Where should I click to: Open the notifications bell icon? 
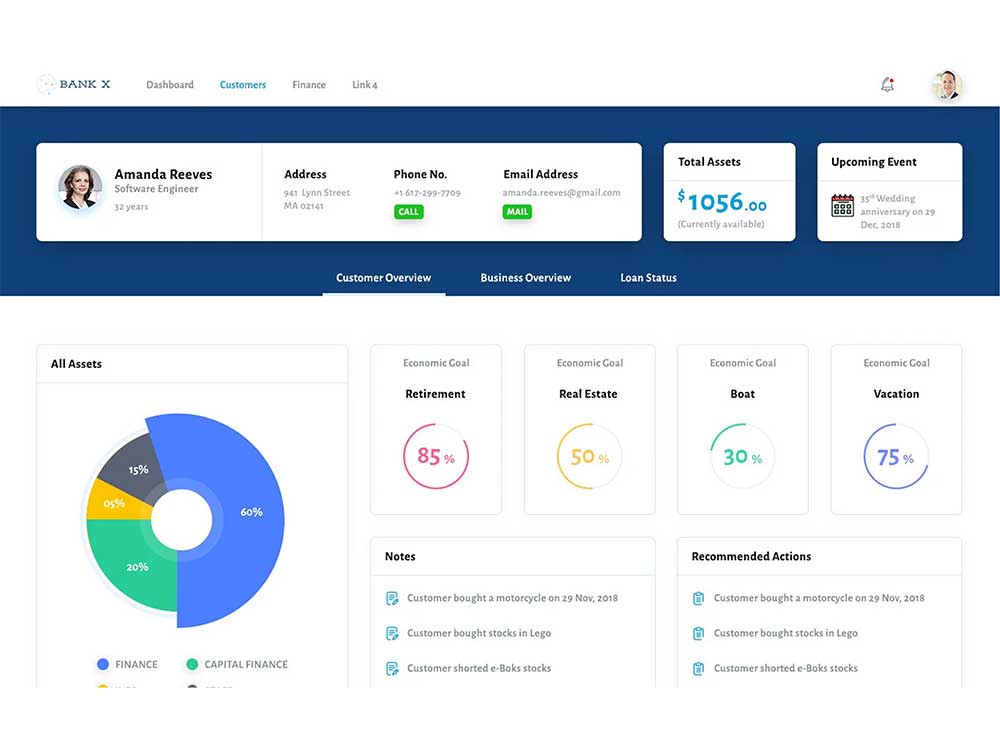[887, 84]
